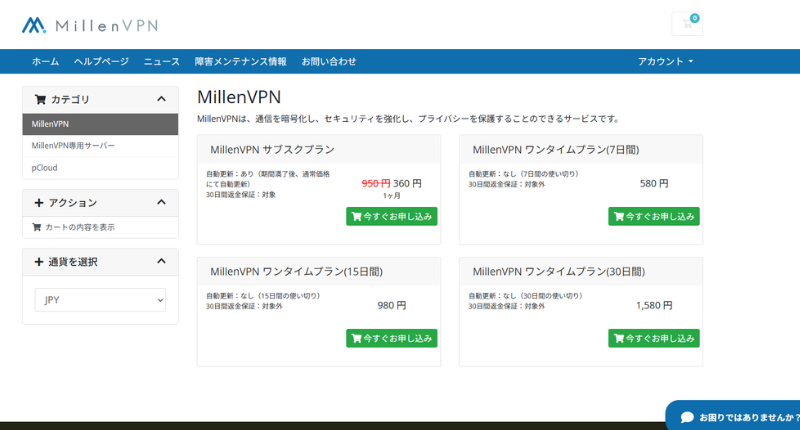Viewport: 800px width, 430px height.
Task: Collapse the アクション panel chevron
Action: pos(161,202)
